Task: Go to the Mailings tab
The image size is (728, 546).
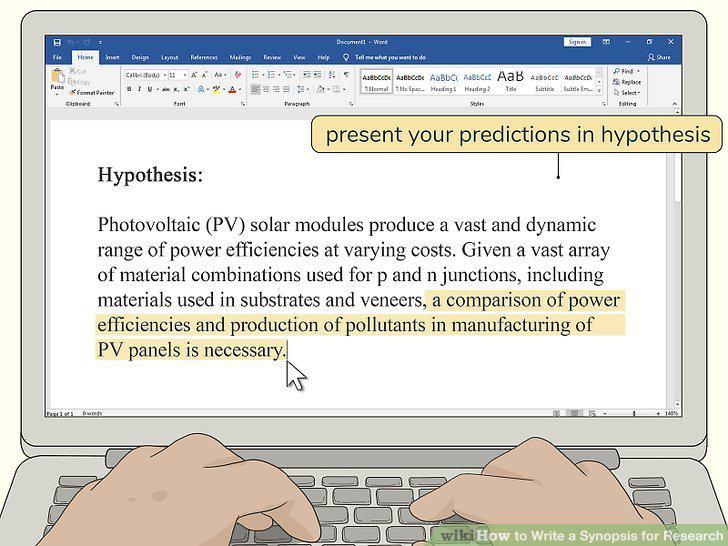Action: click(240, 57)
